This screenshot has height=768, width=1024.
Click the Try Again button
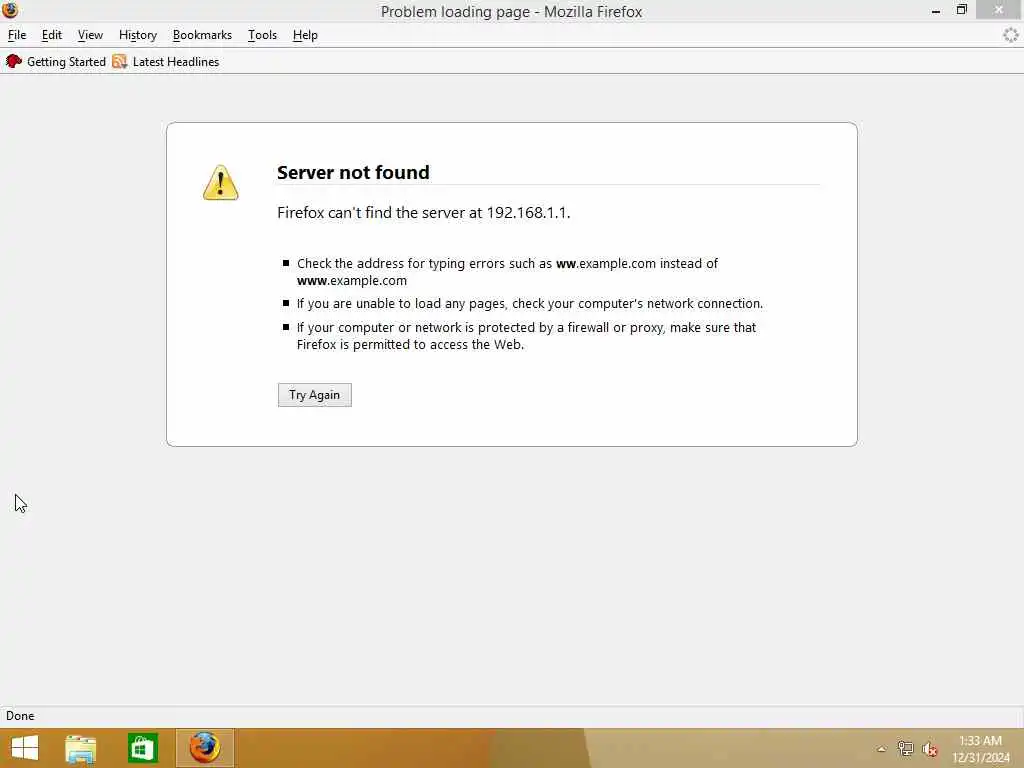pyautogui.click(x=314, y=394)
